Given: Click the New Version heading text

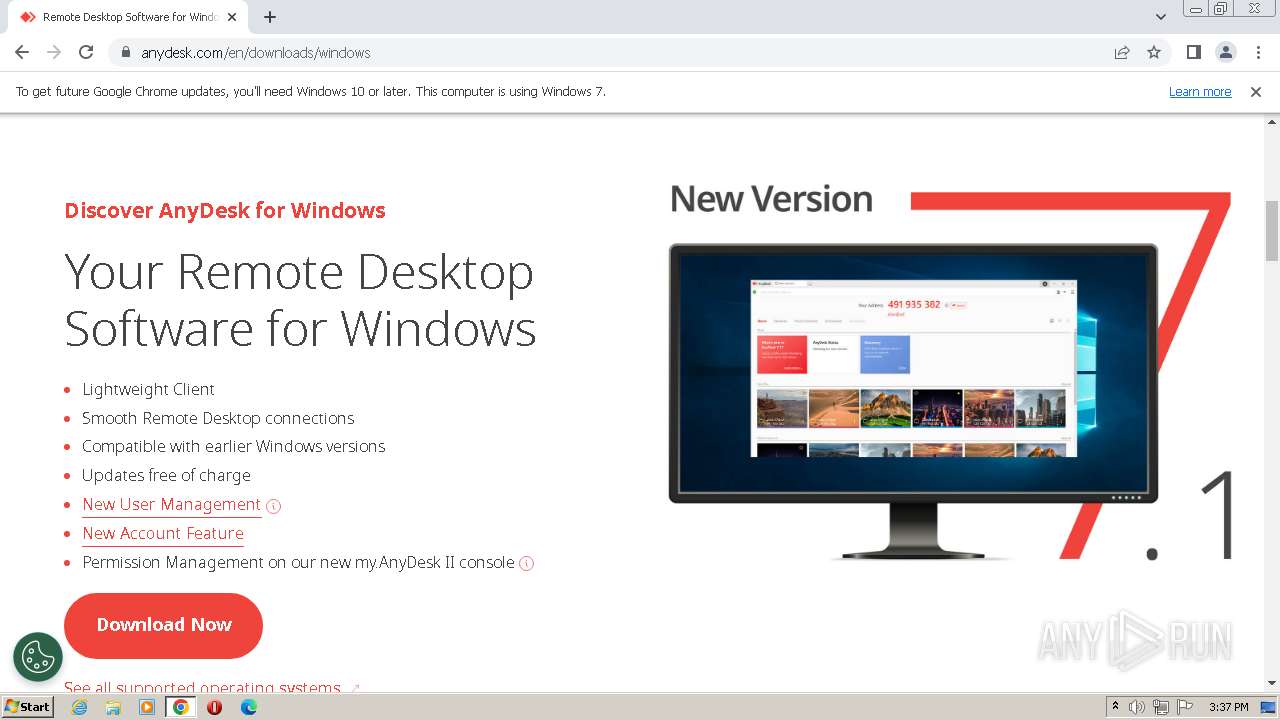Looking at the screenshot, I should [771, 199].
